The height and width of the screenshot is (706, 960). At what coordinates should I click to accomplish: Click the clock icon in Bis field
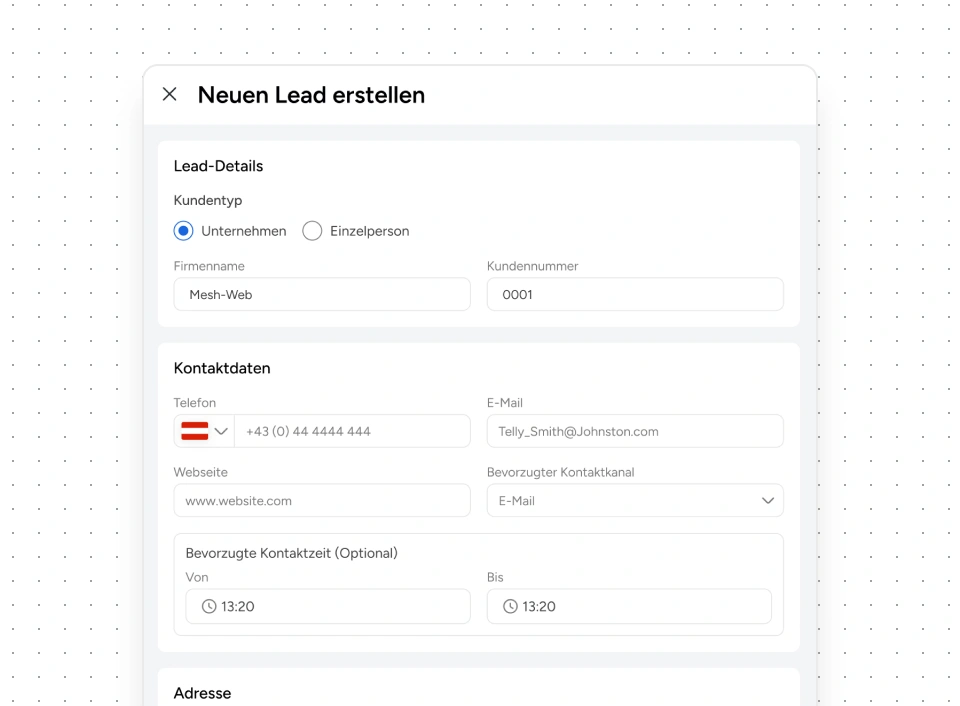[510, 606]
